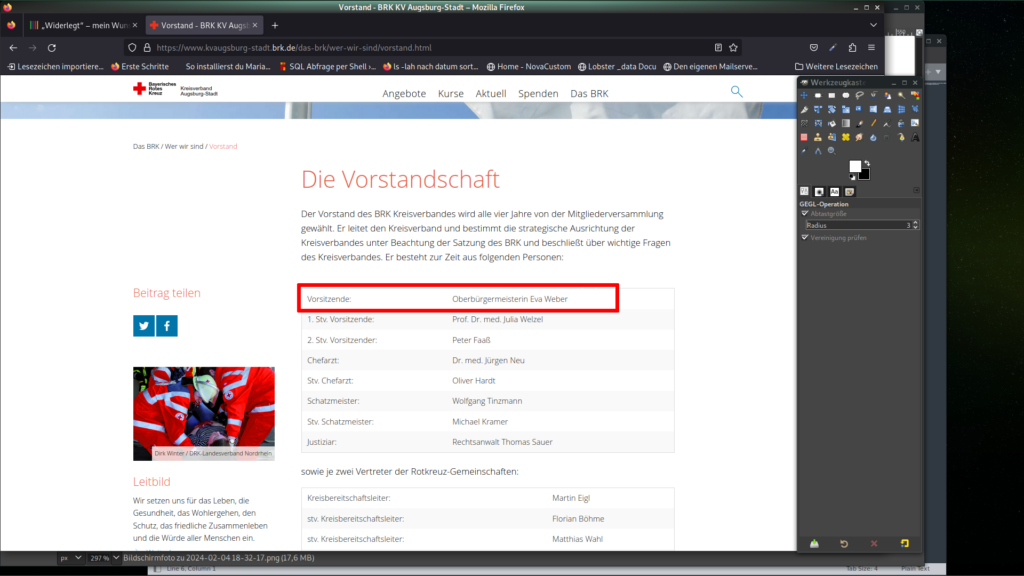Share the page via Twitter icon
The width and height of the screenshot is (1024, 576).
point(144,325)
